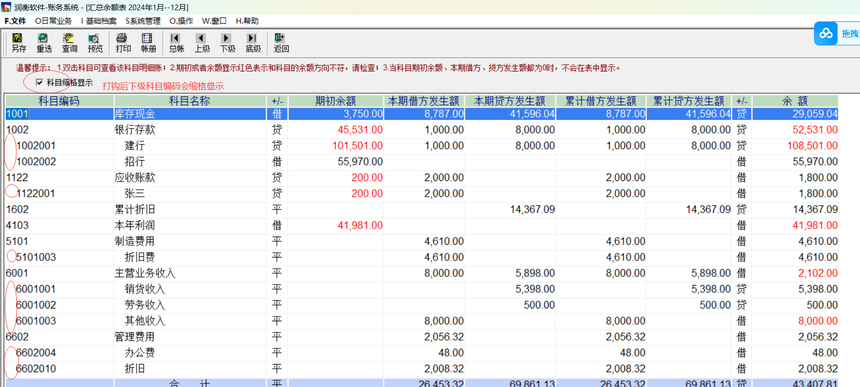Click the 银行存款 account name
860x387 pixels.
[x=134, y=130]
